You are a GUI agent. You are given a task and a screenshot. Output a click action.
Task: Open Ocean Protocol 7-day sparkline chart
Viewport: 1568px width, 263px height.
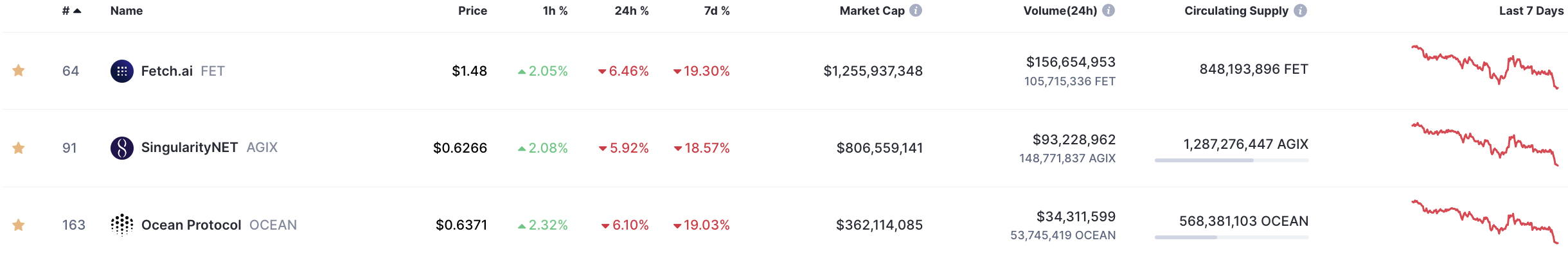[1485, 221]
